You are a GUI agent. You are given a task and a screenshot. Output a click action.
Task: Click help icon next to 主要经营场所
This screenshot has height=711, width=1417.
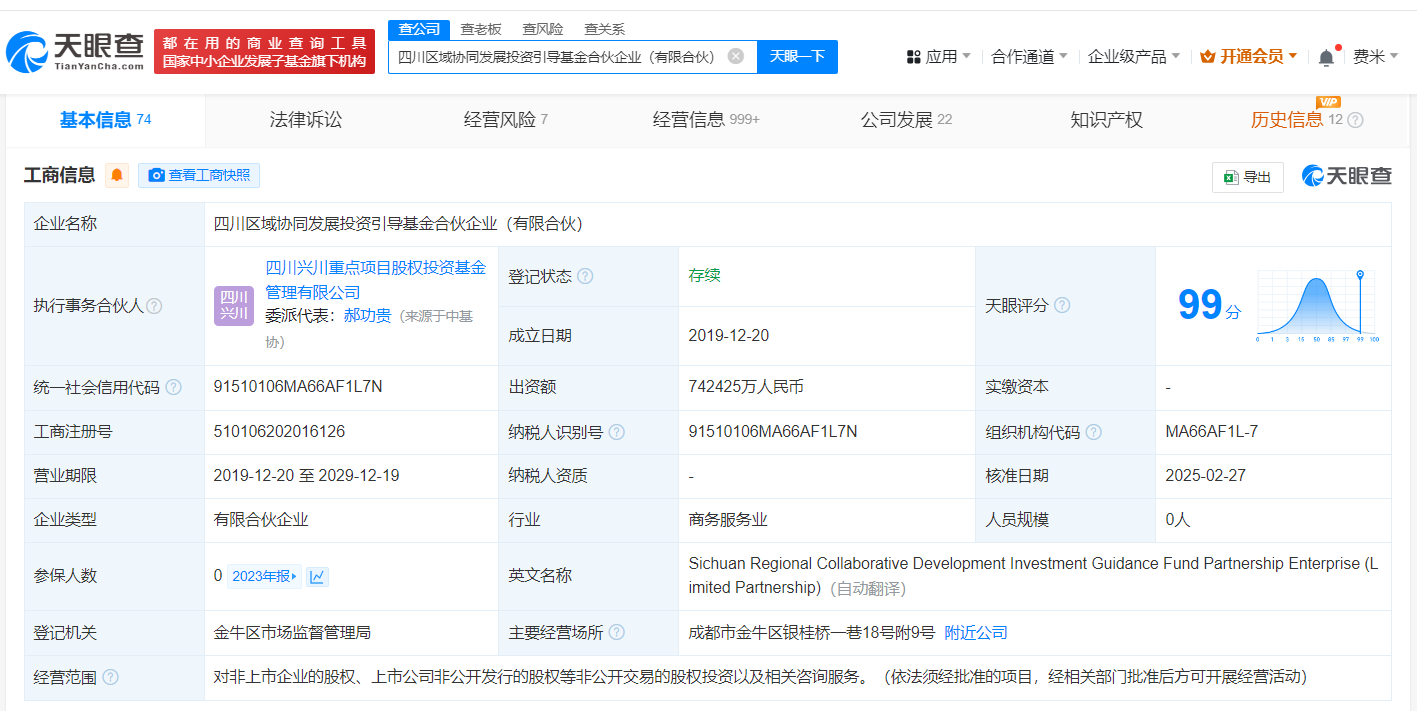(x=617, y=632)
